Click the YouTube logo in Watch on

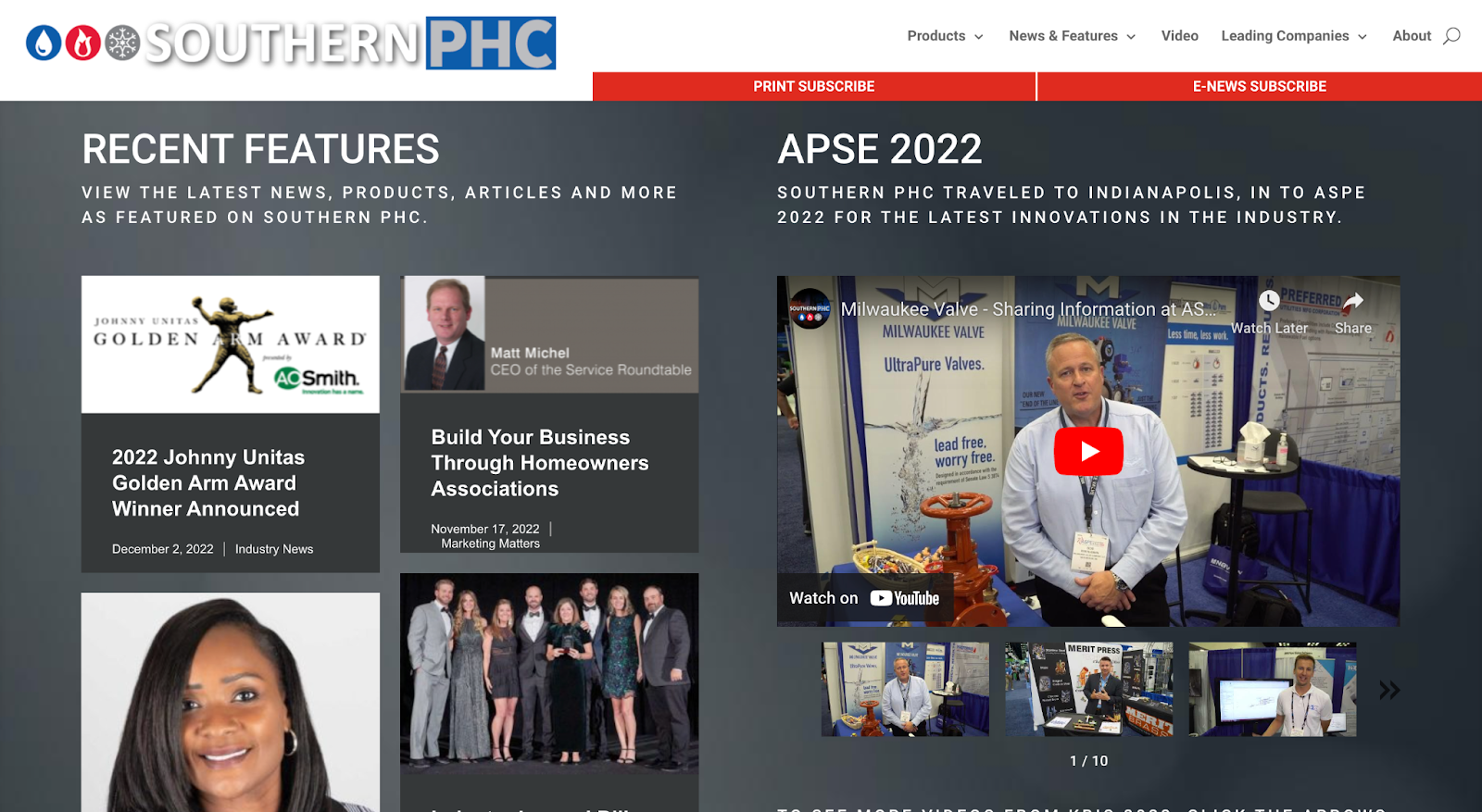point(905,598)
